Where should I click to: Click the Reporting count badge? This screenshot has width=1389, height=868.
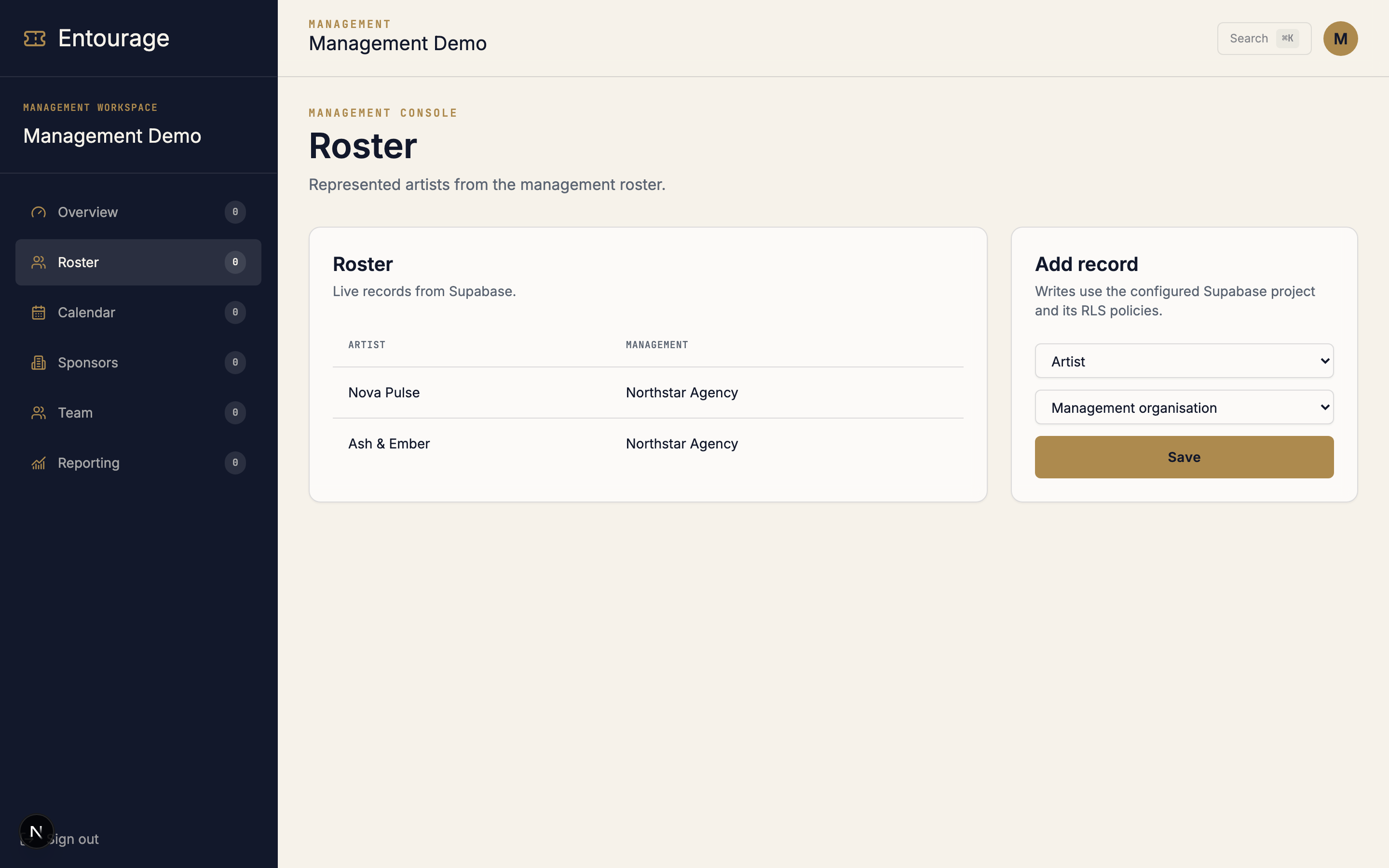point(235,463)
